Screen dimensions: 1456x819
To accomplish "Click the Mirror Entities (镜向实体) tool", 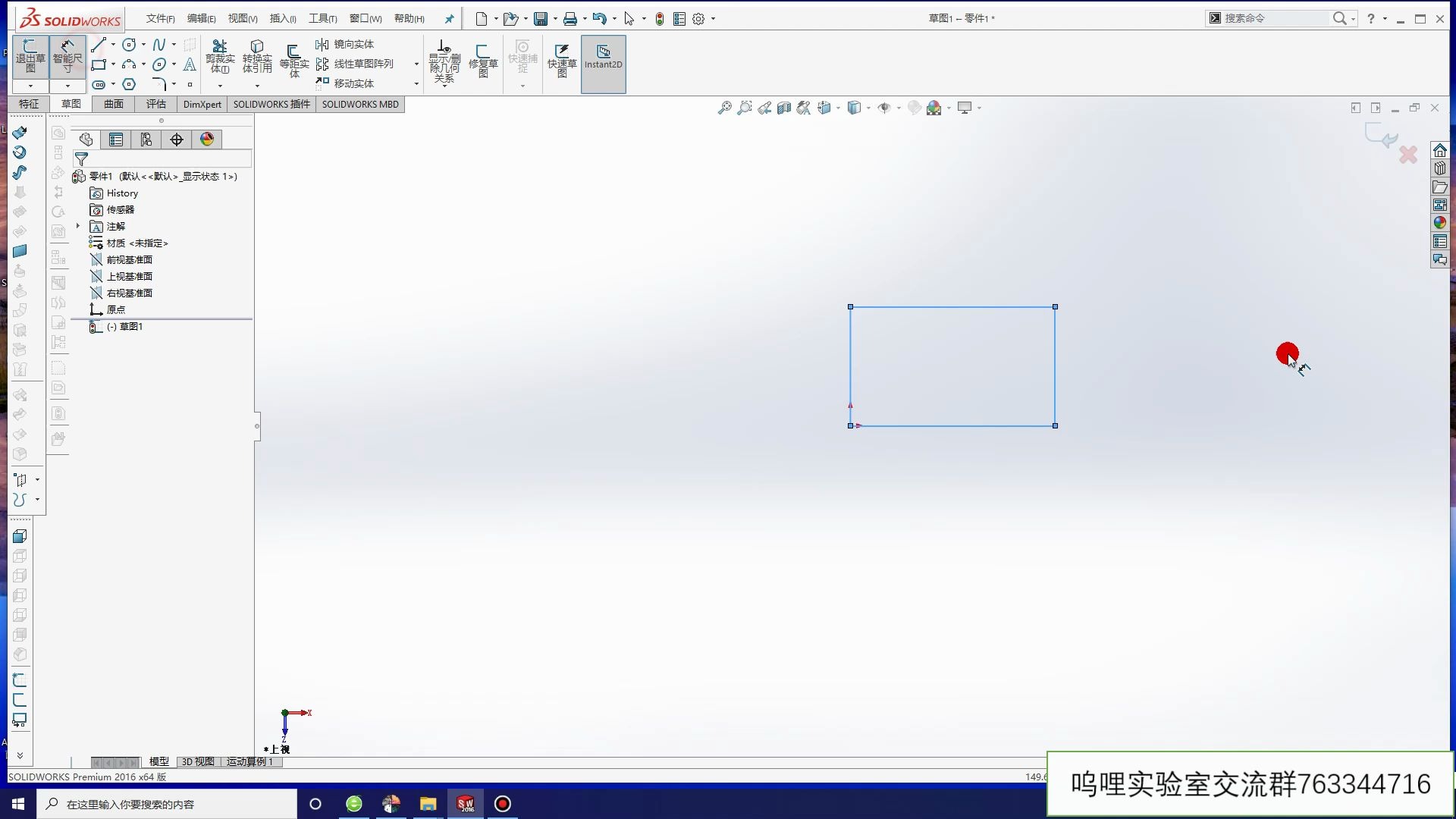I will pyautogui.click(x=346, y=45).
